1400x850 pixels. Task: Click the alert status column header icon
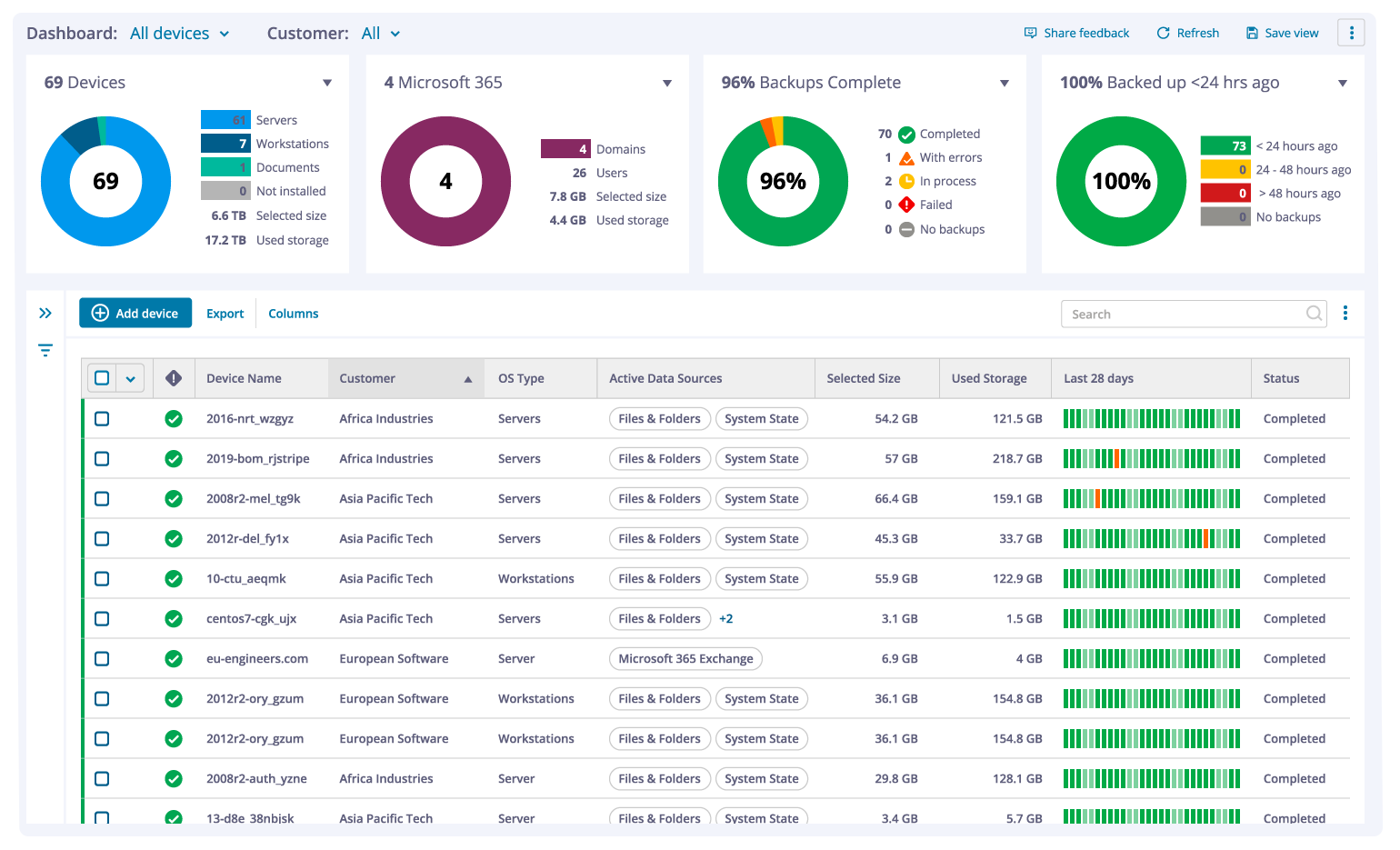pyautogui.click(x=174, y=378)
